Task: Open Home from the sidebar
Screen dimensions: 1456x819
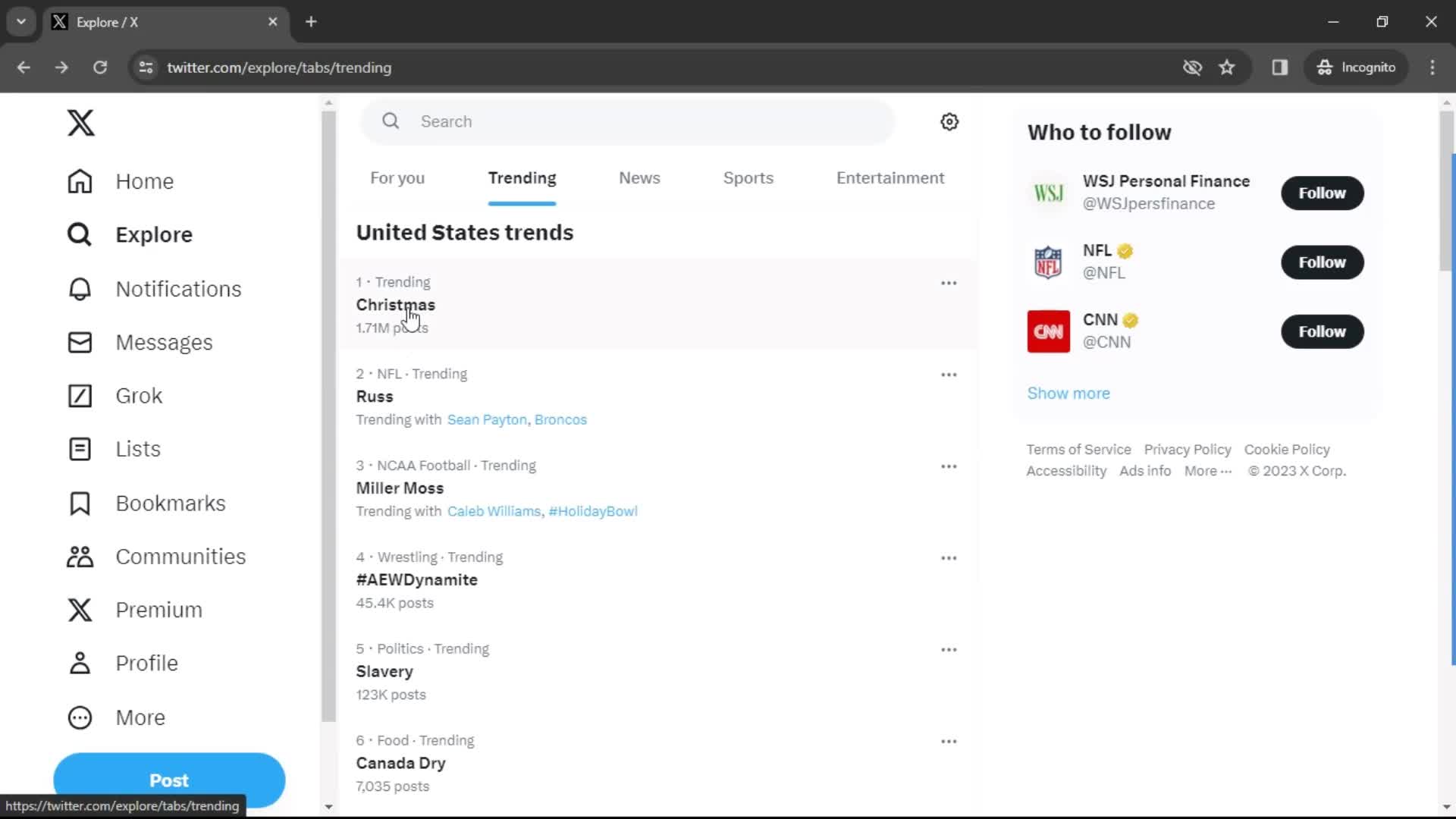Action: click(x=121, y=181)
